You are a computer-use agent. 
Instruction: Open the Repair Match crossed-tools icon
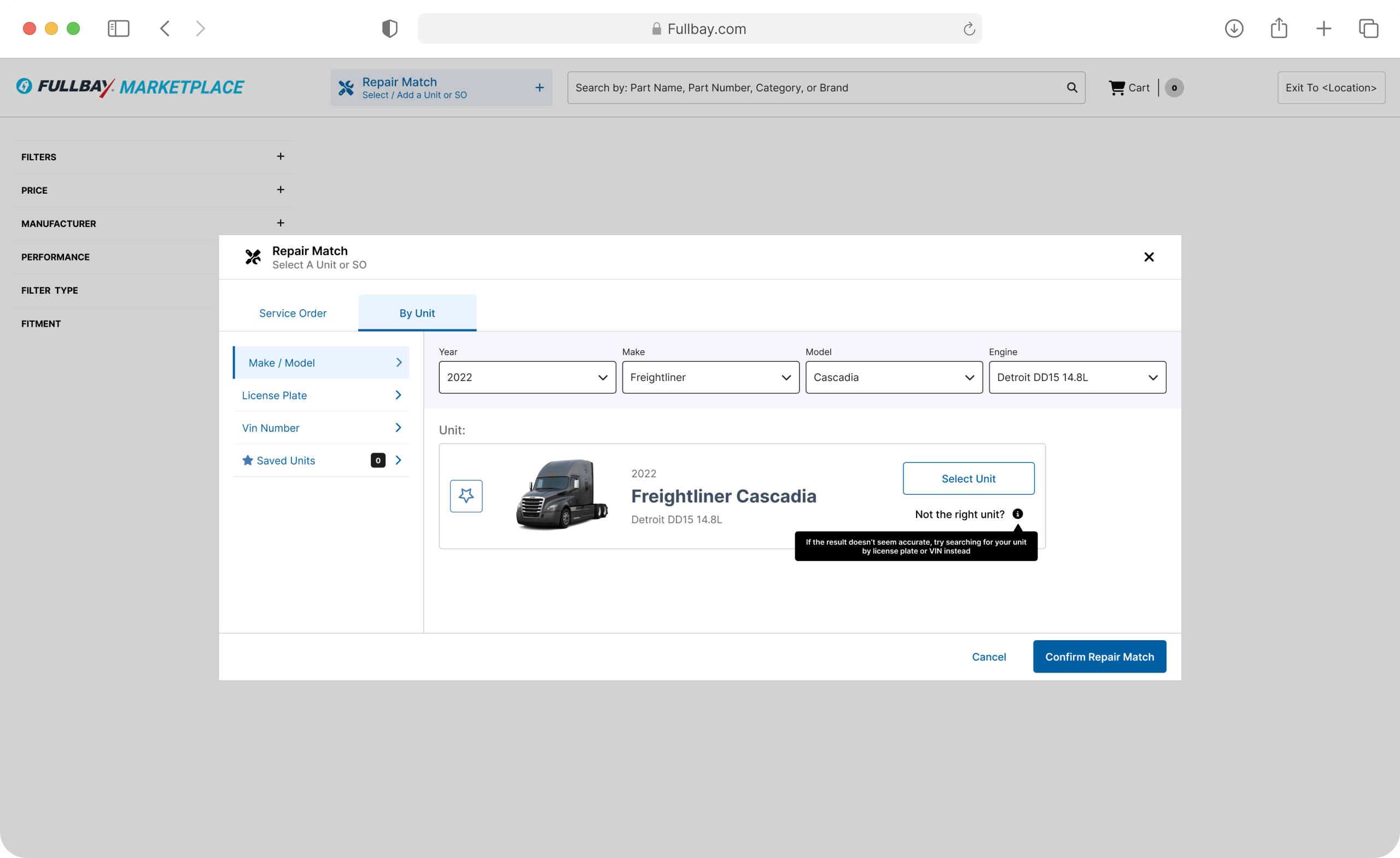346,87
